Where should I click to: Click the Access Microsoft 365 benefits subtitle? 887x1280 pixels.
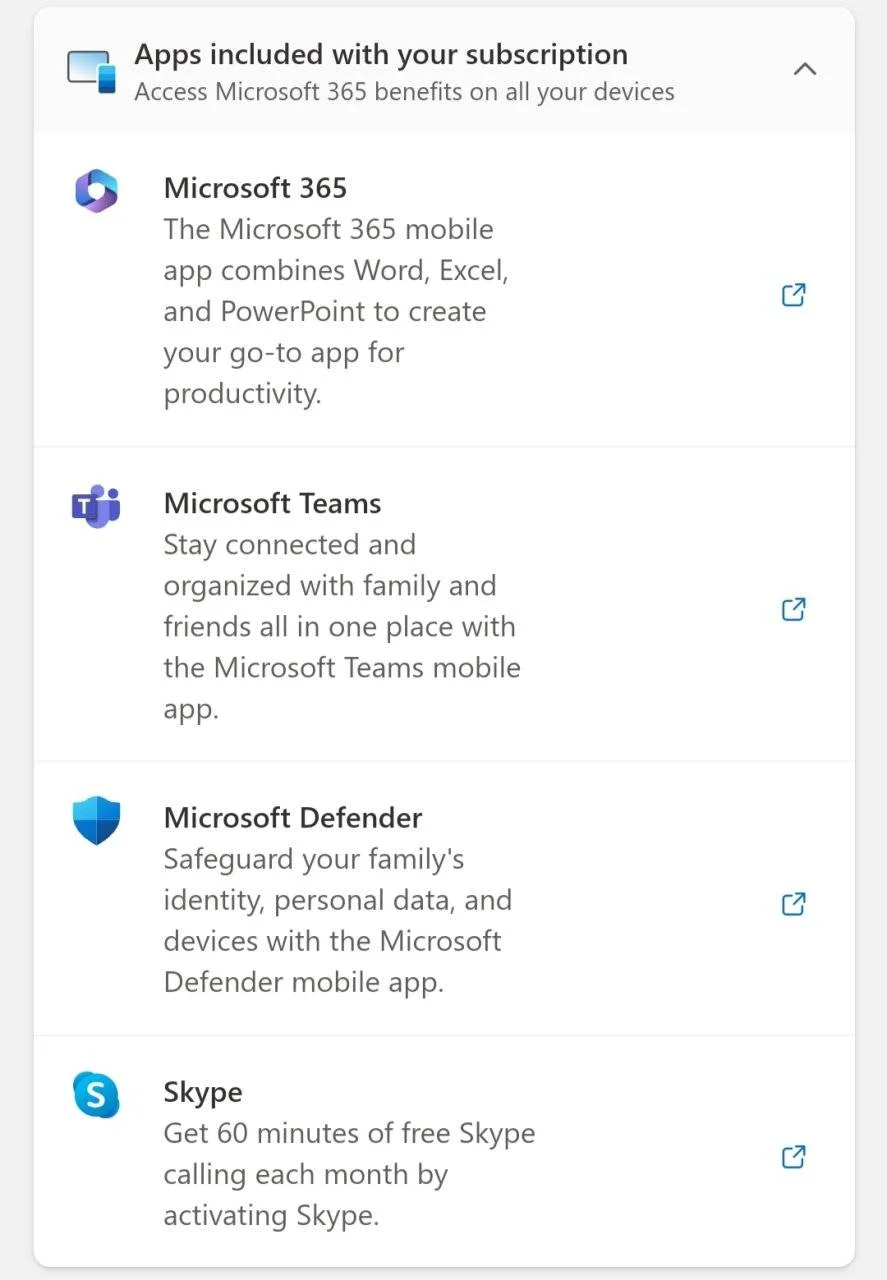(x=404, y=92)
